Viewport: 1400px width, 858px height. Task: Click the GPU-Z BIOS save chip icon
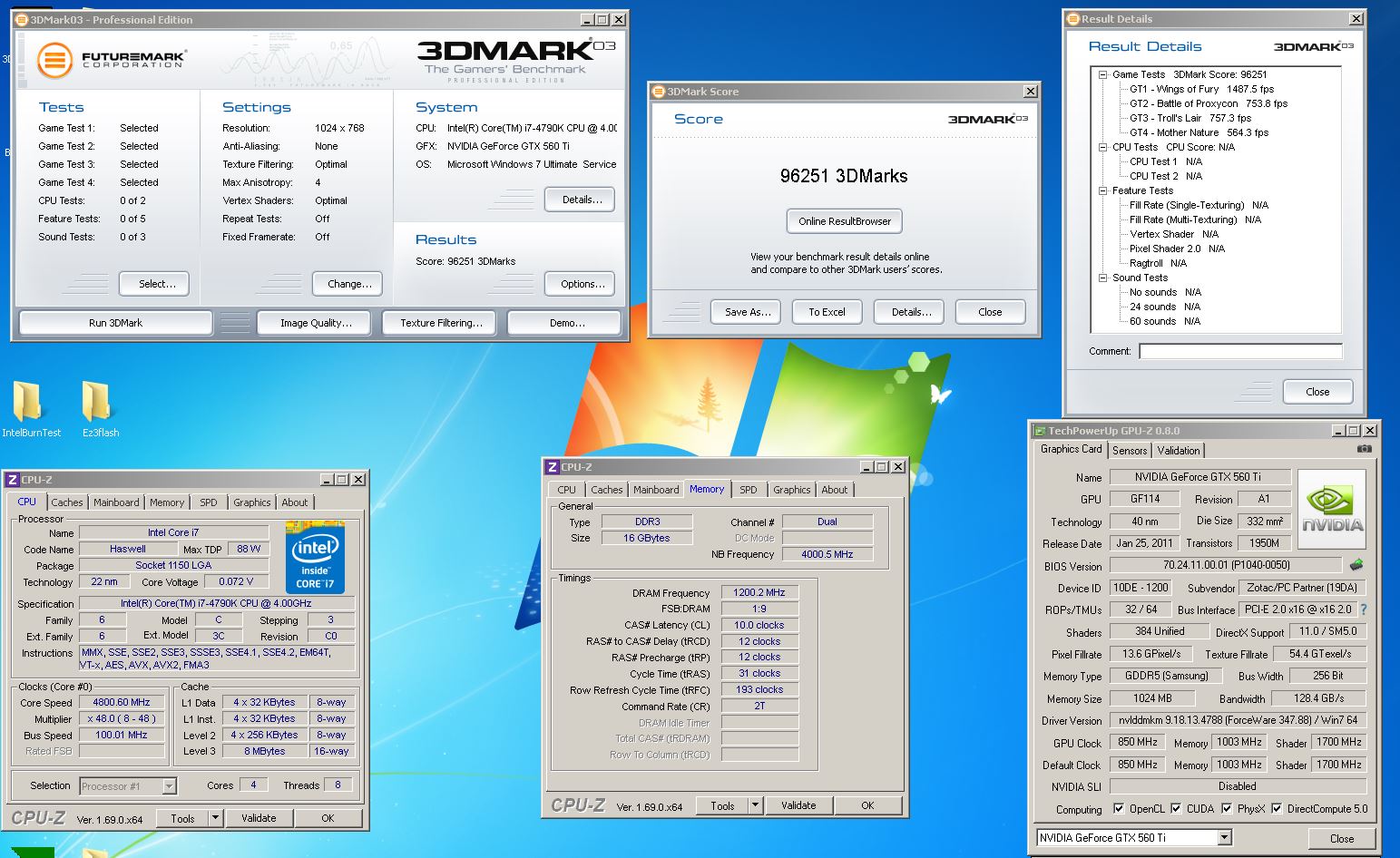coord(1356,565)
